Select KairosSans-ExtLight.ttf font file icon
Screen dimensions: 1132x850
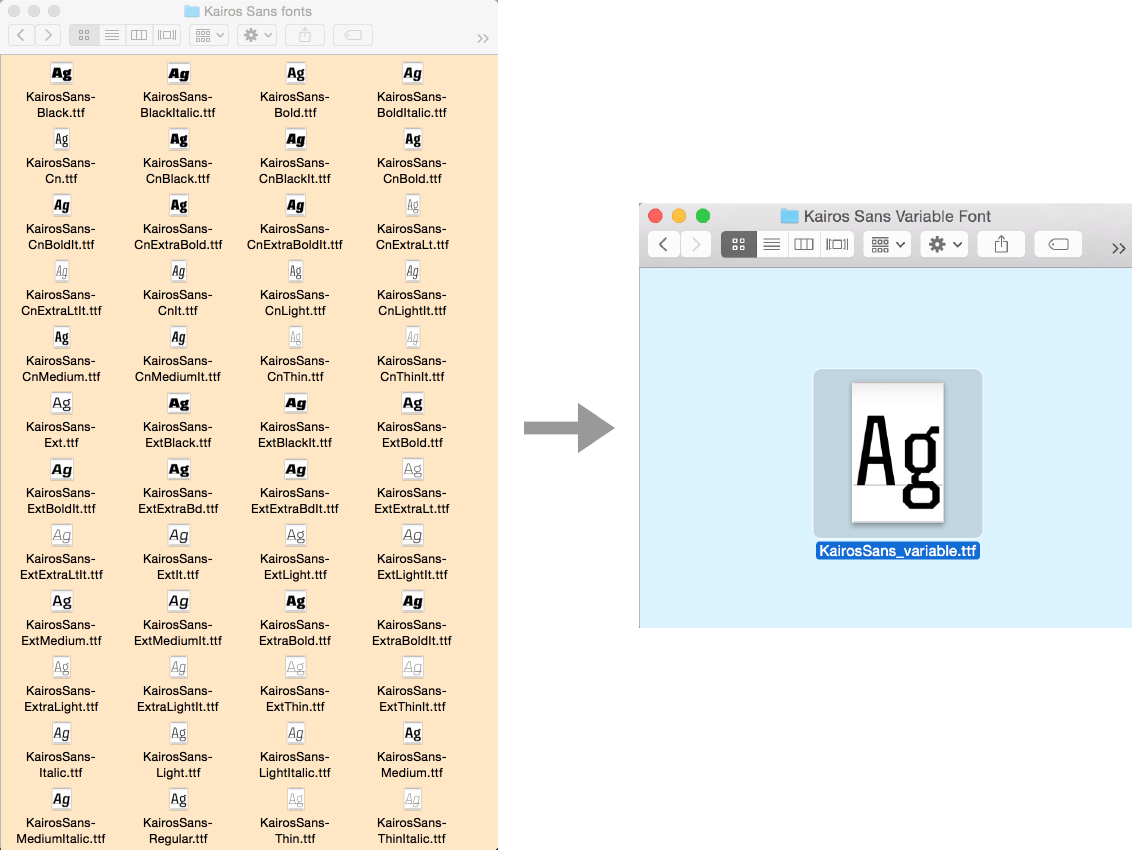[295, 535]
